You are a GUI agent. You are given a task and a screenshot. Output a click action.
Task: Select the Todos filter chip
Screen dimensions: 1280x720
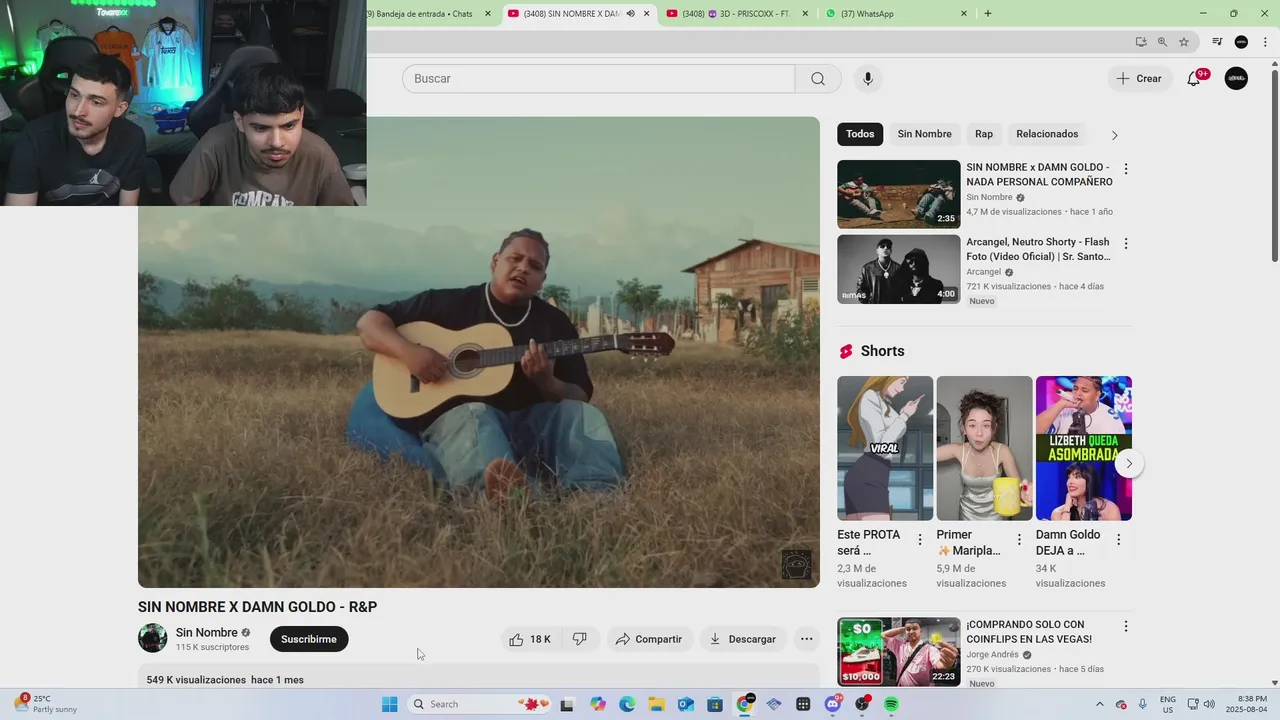pyautogui.click(x=860, y=134)
